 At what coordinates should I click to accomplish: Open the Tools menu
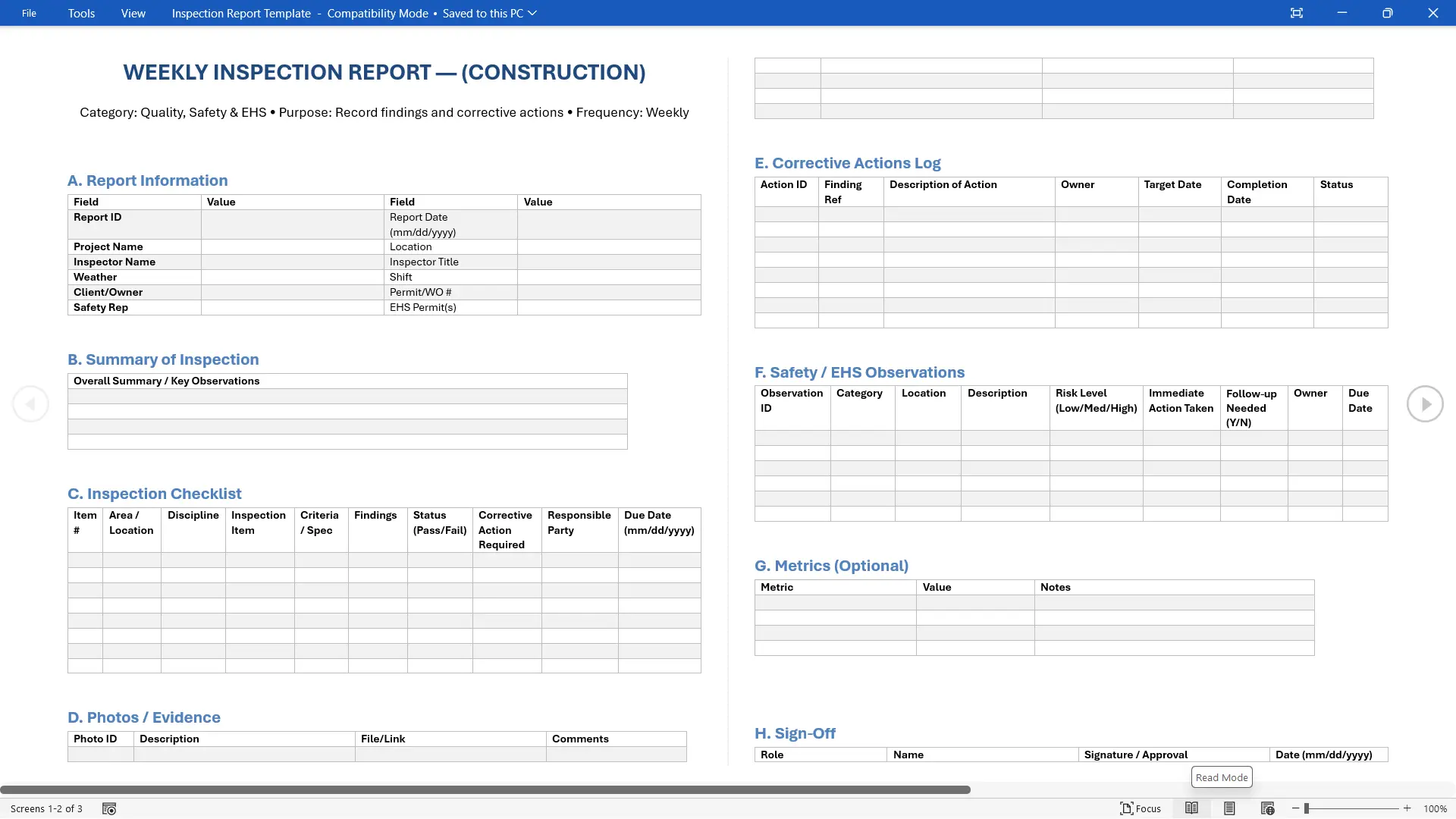tap(81, 13)
